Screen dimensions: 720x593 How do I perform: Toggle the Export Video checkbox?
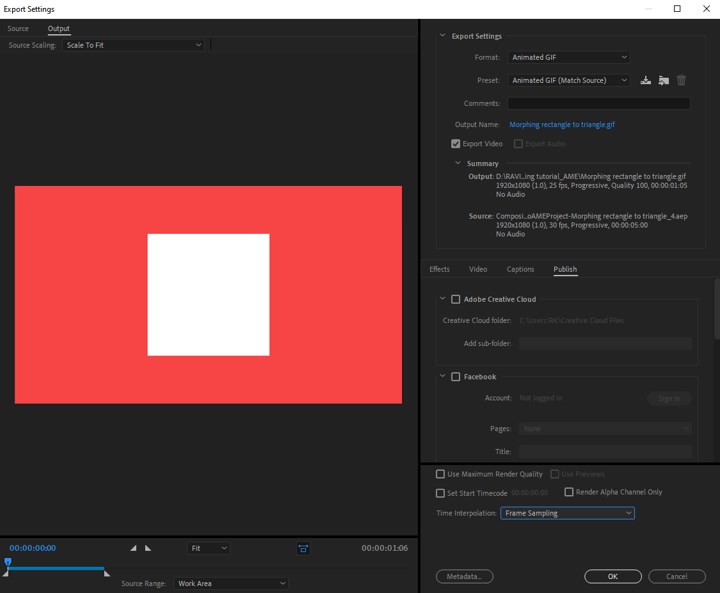456,144
